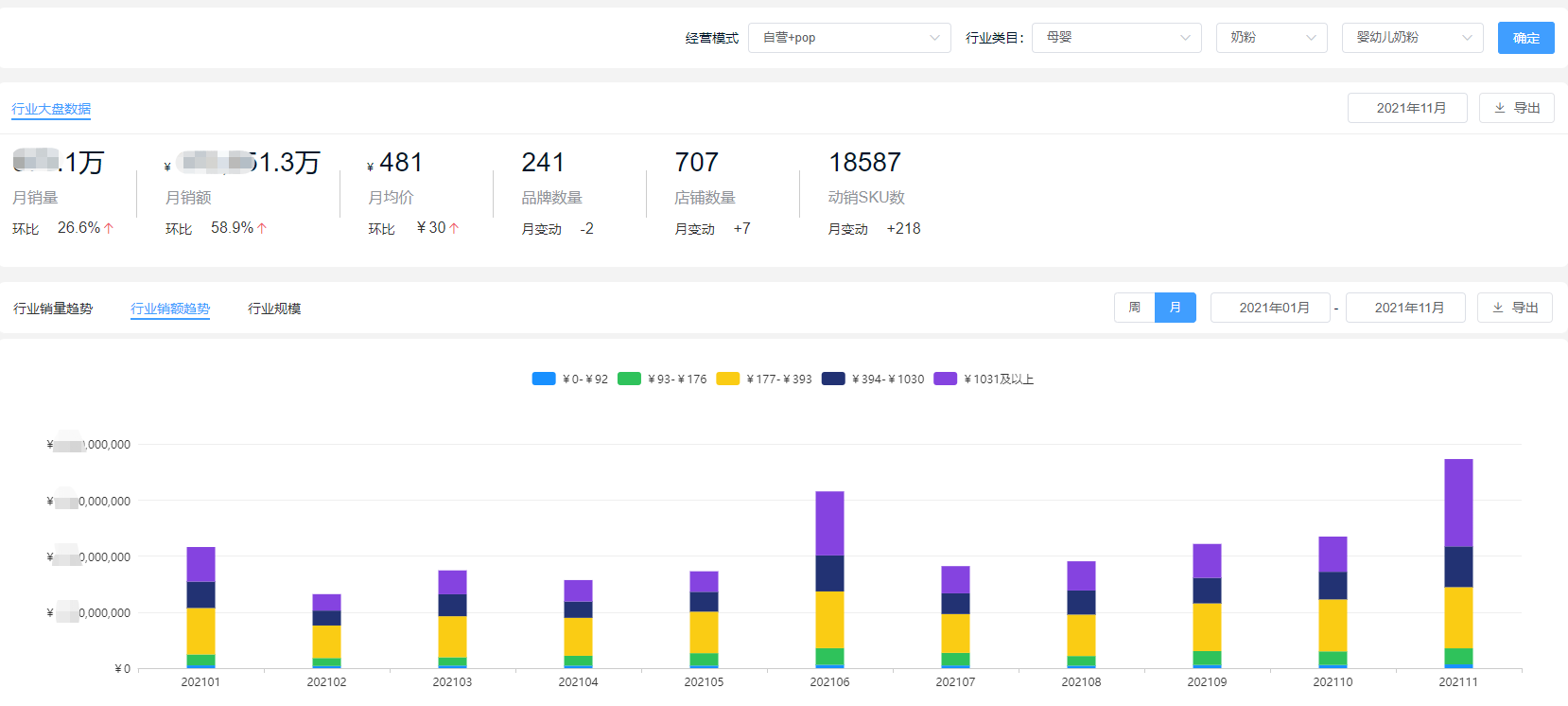Expand the 母婴 industry category dropdown
This screenshot has height=706, width=1568.
click(1116, 38)
